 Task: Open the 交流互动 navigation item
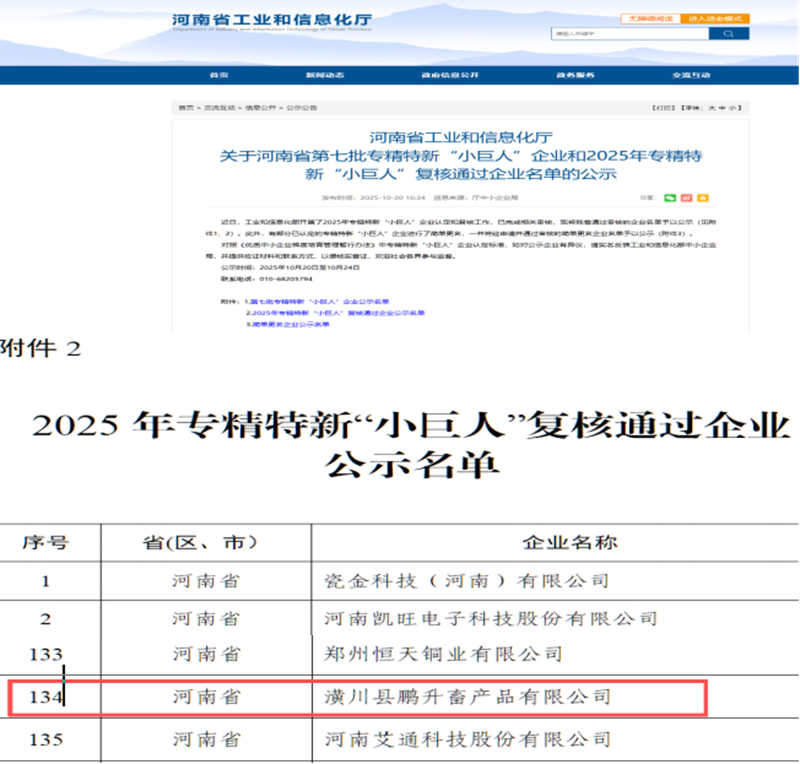coord(691,75)
